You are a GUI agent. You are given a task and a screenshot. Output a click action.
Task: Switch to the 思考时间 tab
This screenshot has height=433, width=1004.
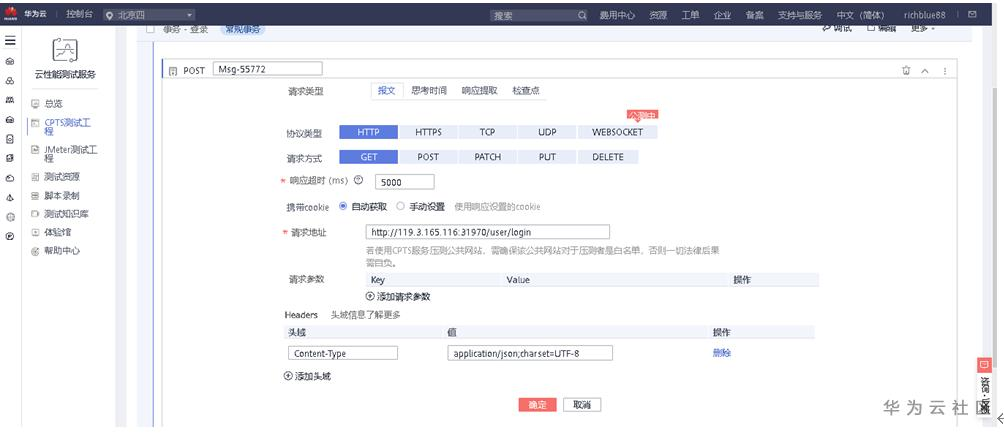tap(428, 91)
